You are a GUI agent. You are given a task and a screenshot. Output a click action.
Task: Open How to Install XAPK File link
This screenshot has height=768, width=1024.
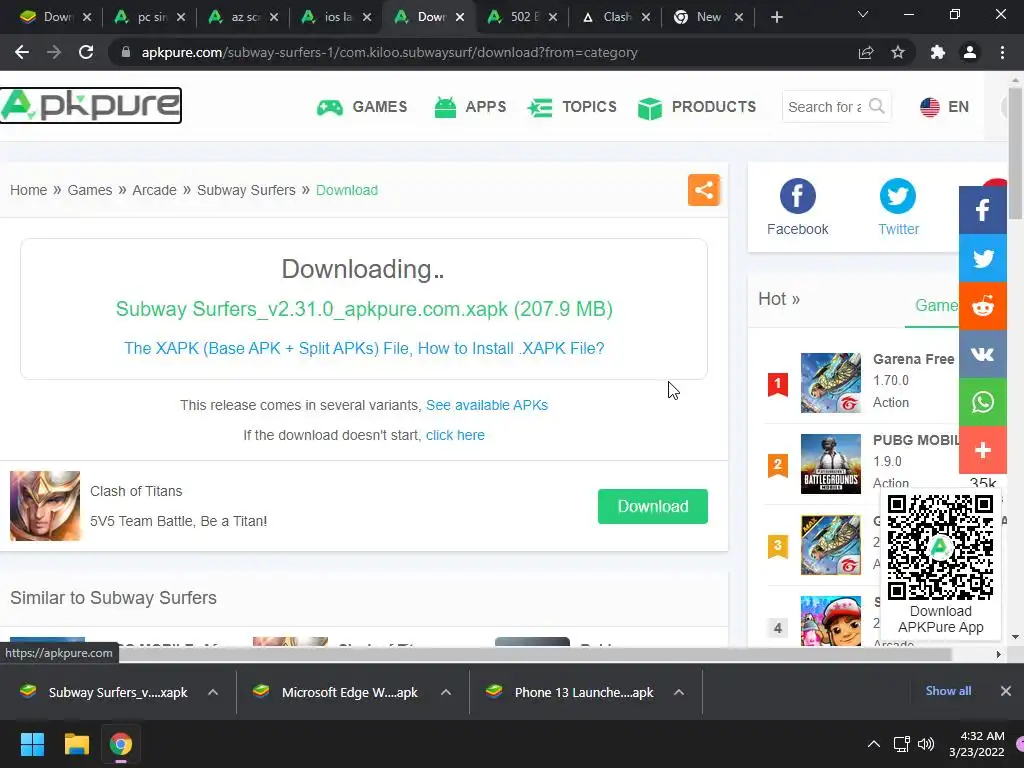click(x=364, y=348)
